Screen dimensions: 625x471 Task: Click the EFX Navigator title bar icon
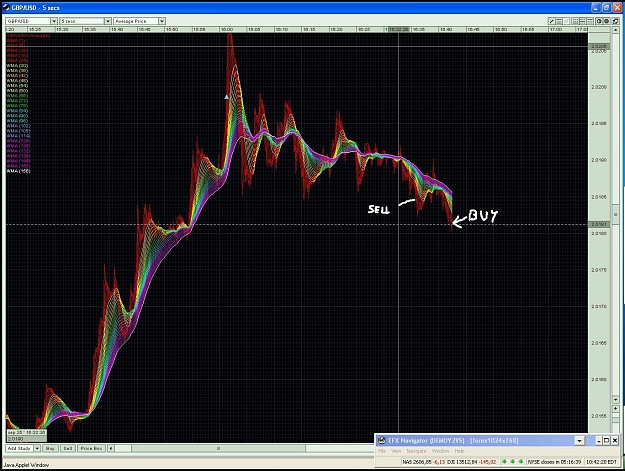[x=382, y=440]
